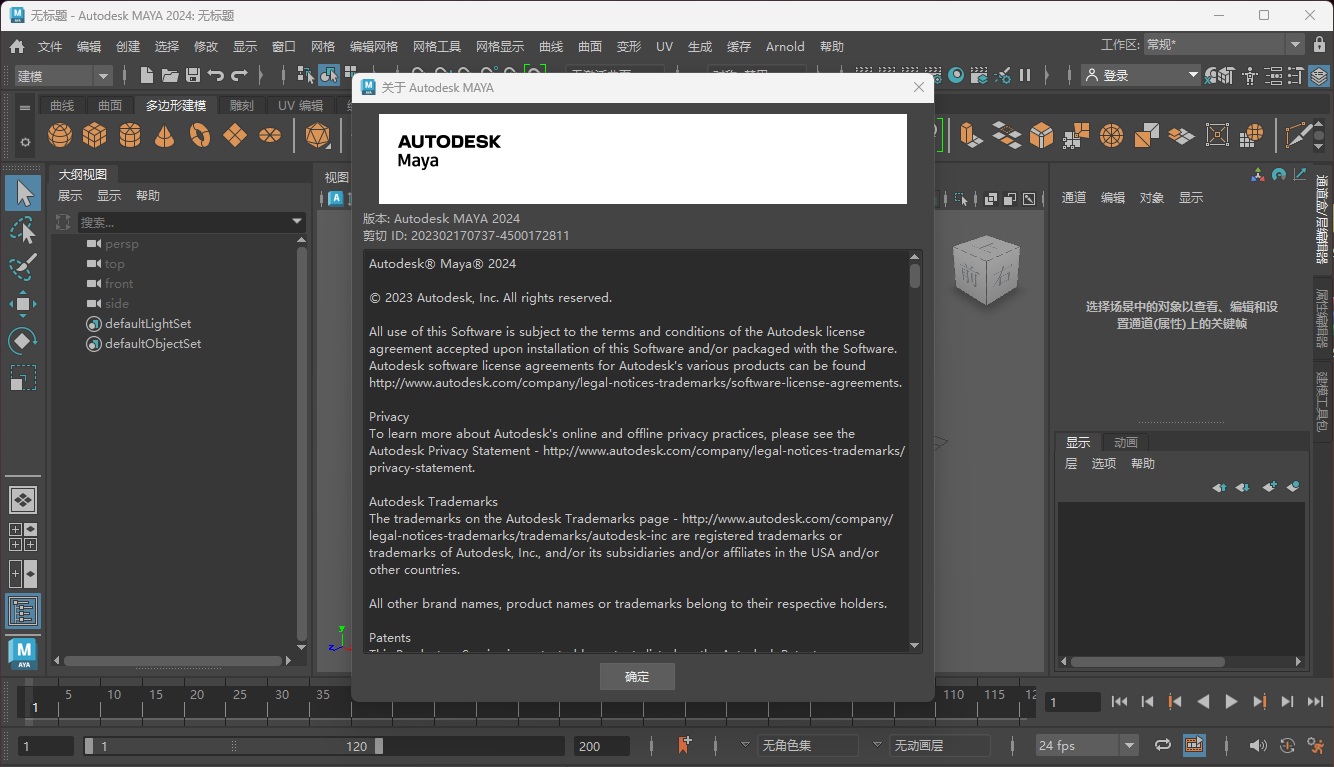Toggle the loop playback button

(1162, 745)
